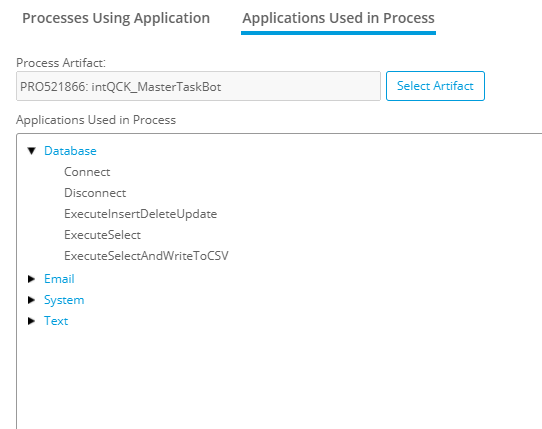Open the Database application link

(x=70, y=151)
